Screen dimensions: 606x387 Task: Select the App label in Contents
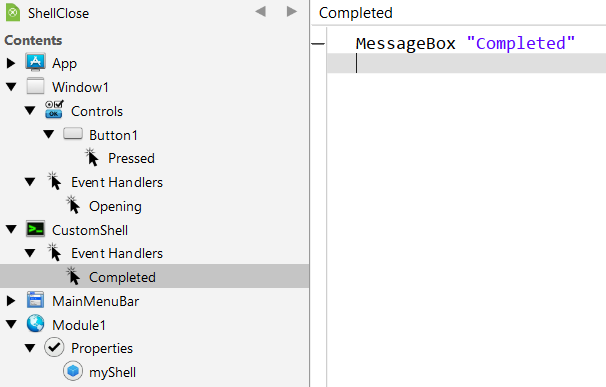point(65,63)
